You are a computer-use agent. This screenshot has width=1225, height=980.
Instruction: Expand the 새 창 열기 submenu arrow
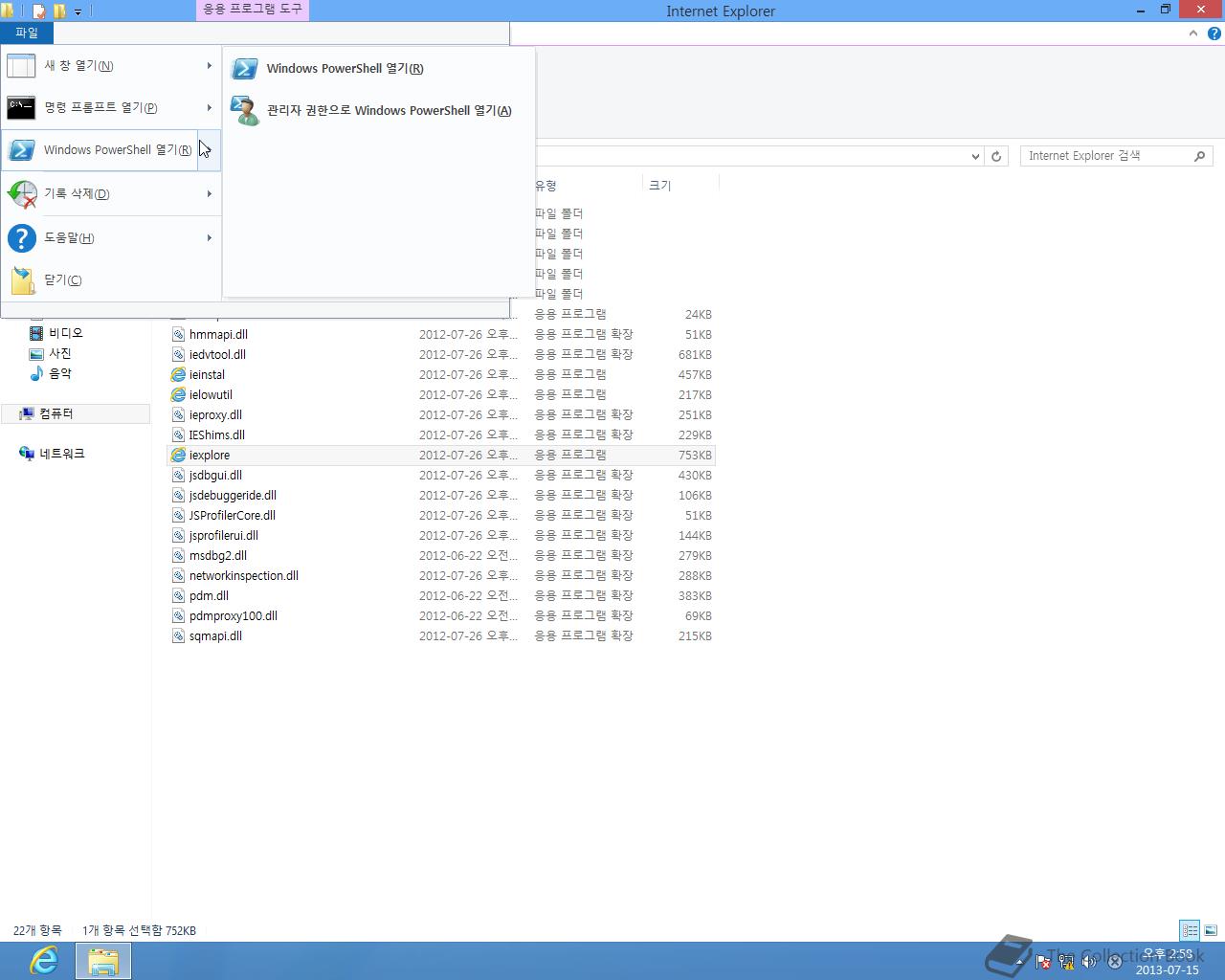(x=209, y=66)
